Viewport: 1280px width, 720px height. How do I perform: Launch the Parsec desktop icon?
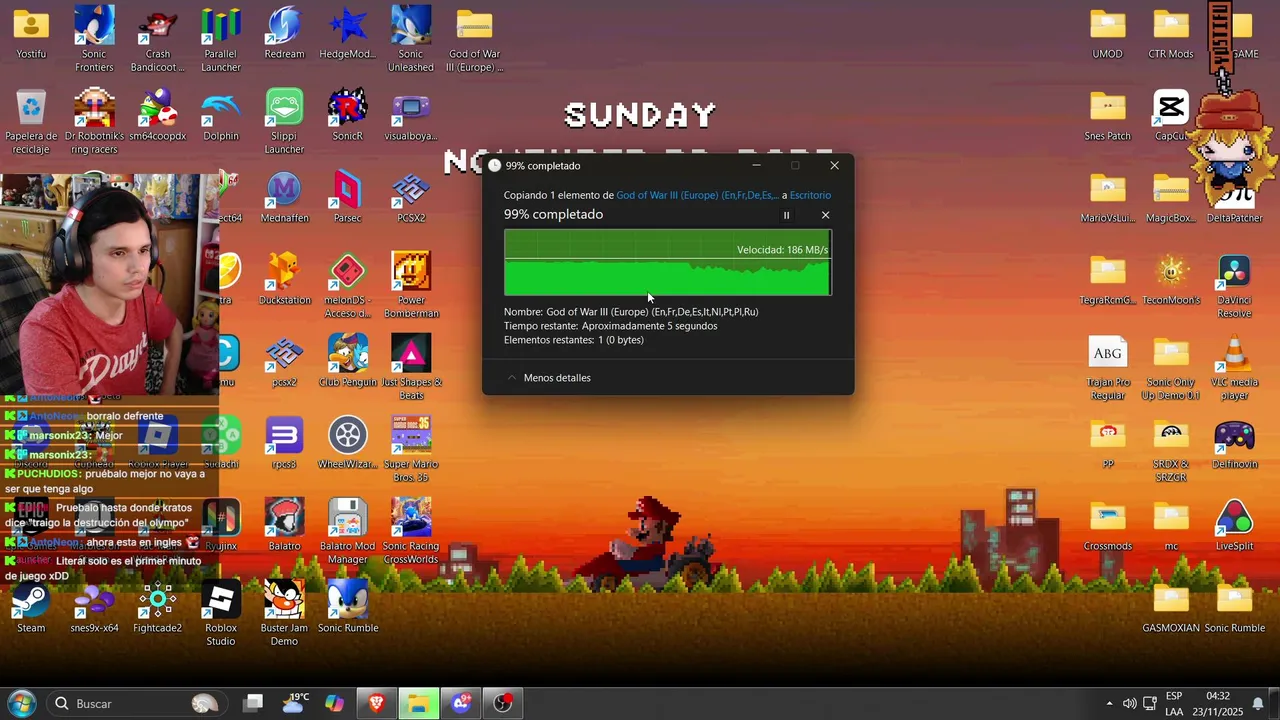tap(348, 198)
